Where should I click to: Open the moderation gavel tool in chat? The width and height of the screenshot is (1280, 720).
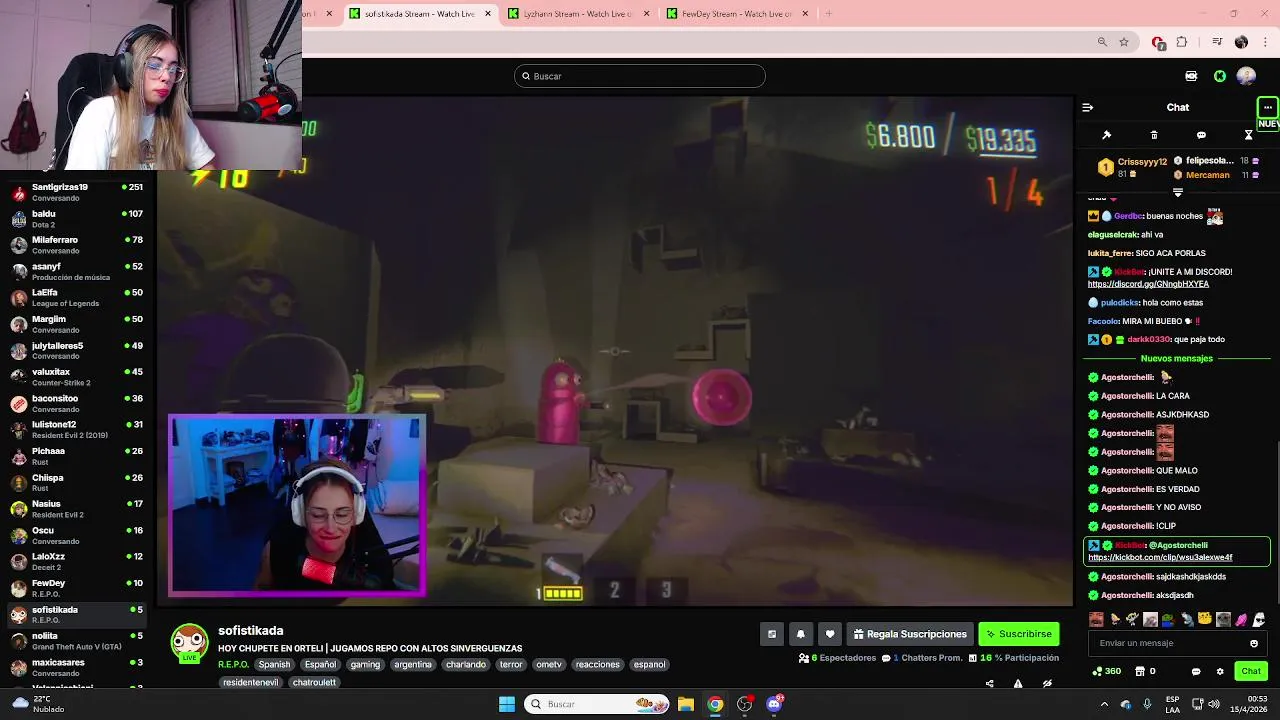click(x=1106, y=135)
